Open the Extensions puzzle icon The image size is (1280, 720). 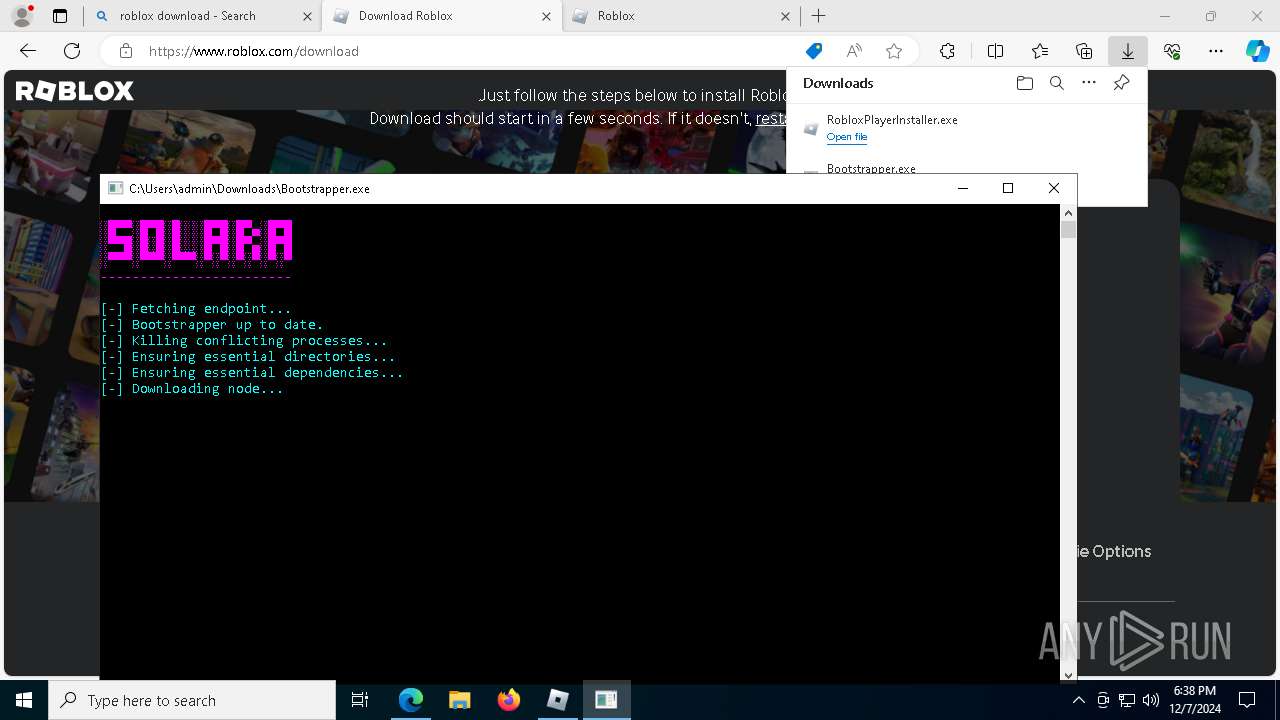pyautogui.click(x=947, y=51)
